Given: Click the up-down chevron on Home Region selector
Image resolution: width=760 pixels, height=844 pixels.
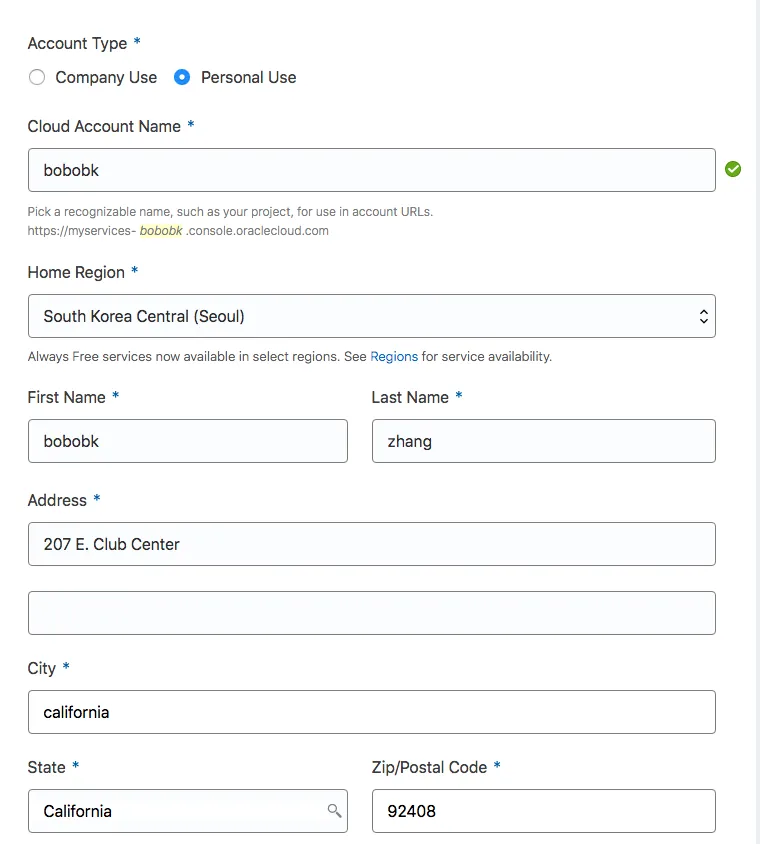Looking at the screenshot, I should tap(705, 314).
